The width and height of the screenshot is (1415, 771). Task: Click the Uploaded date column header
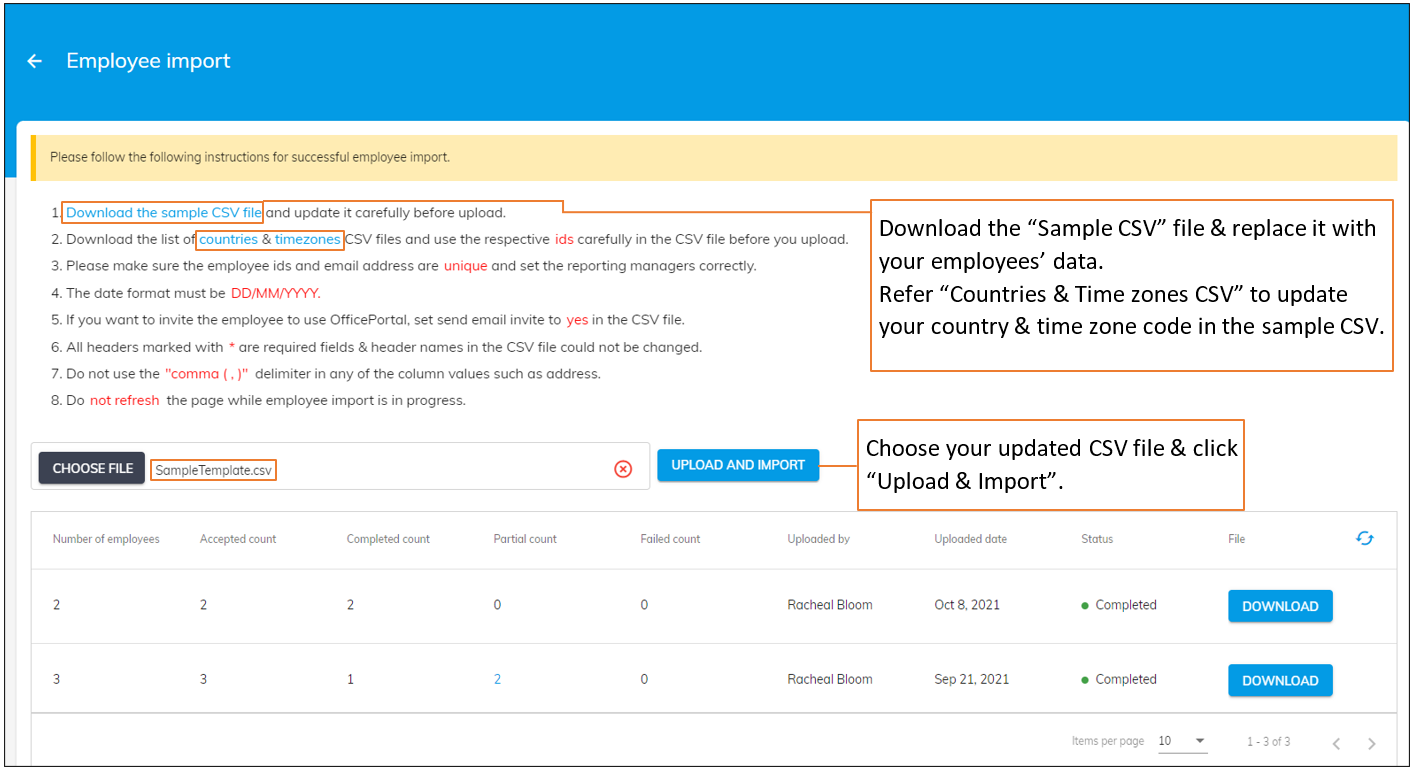pyautogui.click(x=969, y=538)
